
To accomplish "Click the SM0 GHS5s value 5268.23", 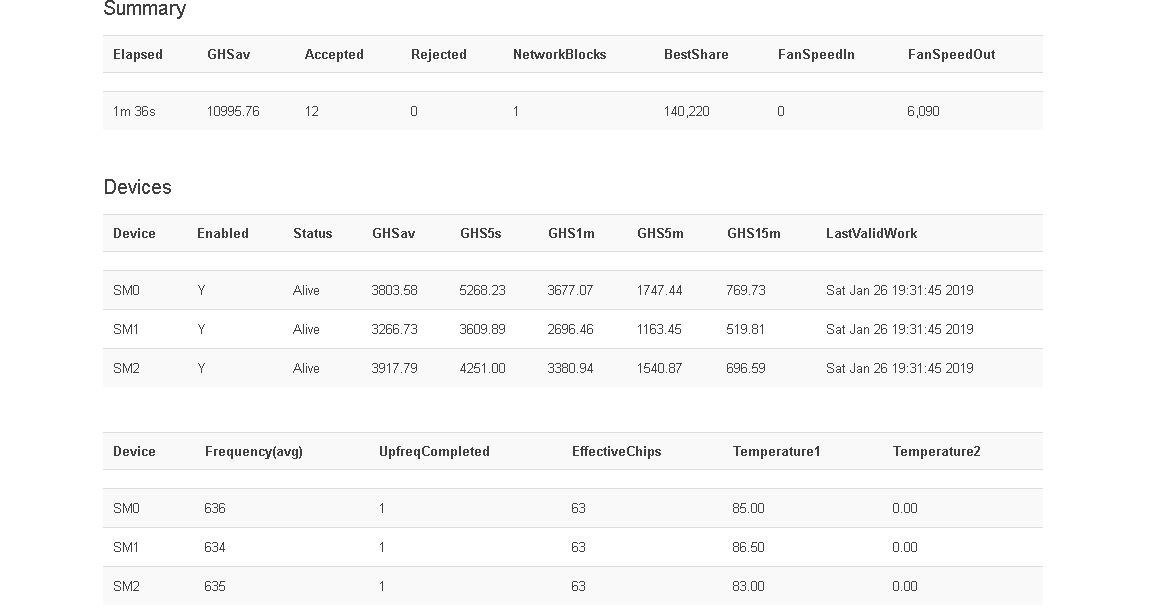I will coord(482,291).
